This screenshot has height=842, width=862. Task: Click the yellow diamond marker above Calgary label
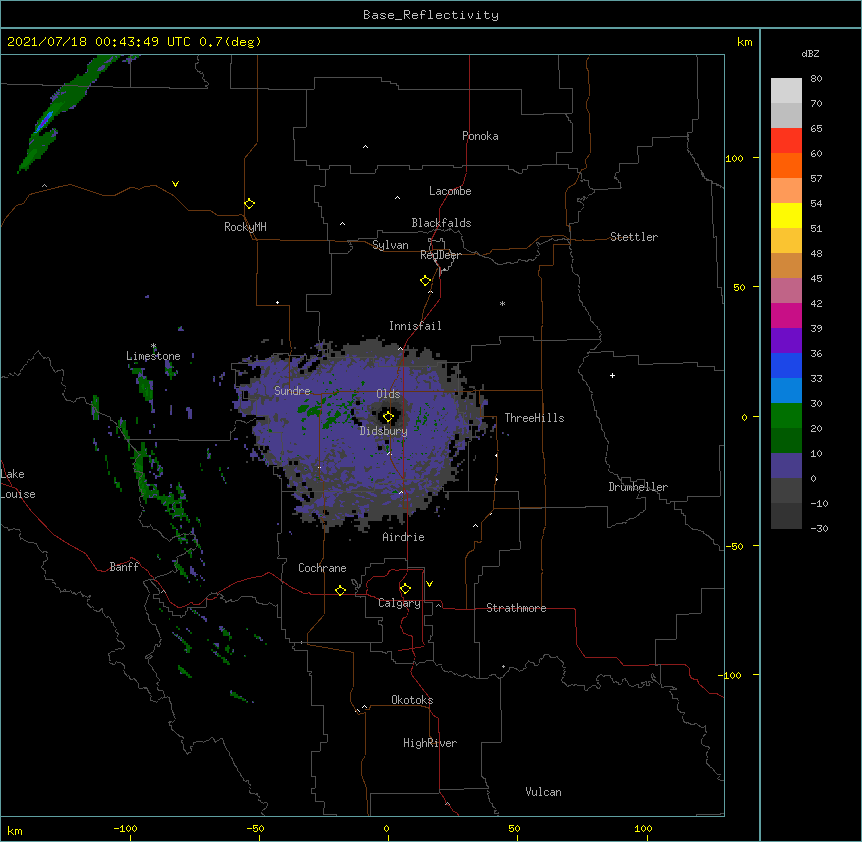(x=405, y=589)
